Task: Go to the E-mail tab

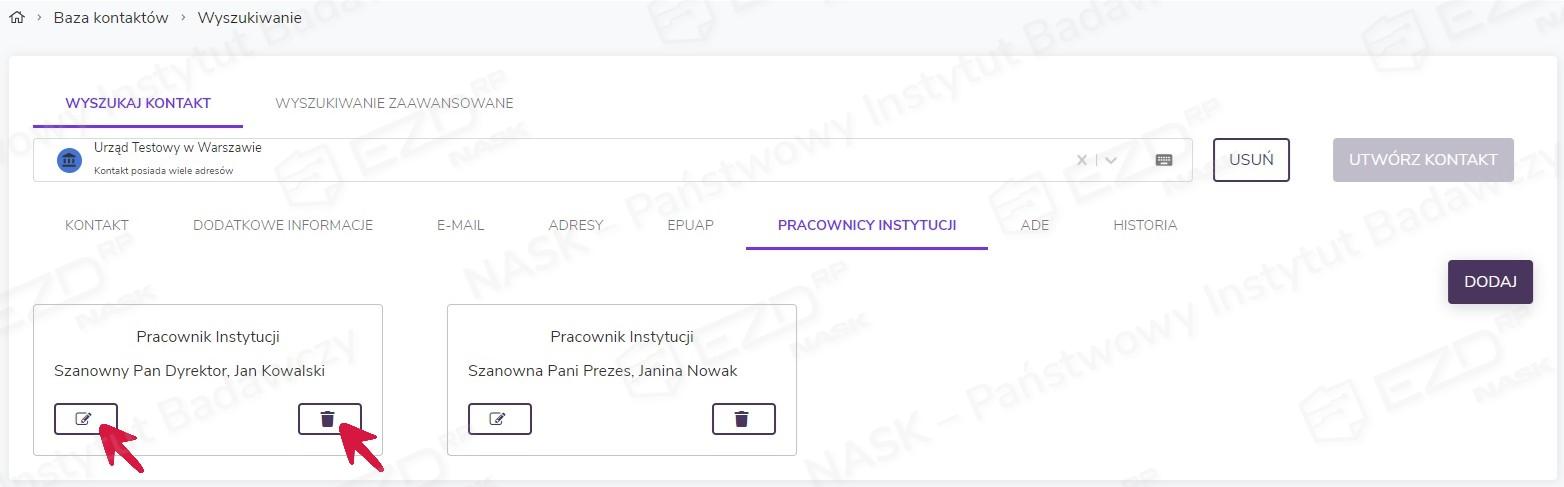Action: point(460,225)
